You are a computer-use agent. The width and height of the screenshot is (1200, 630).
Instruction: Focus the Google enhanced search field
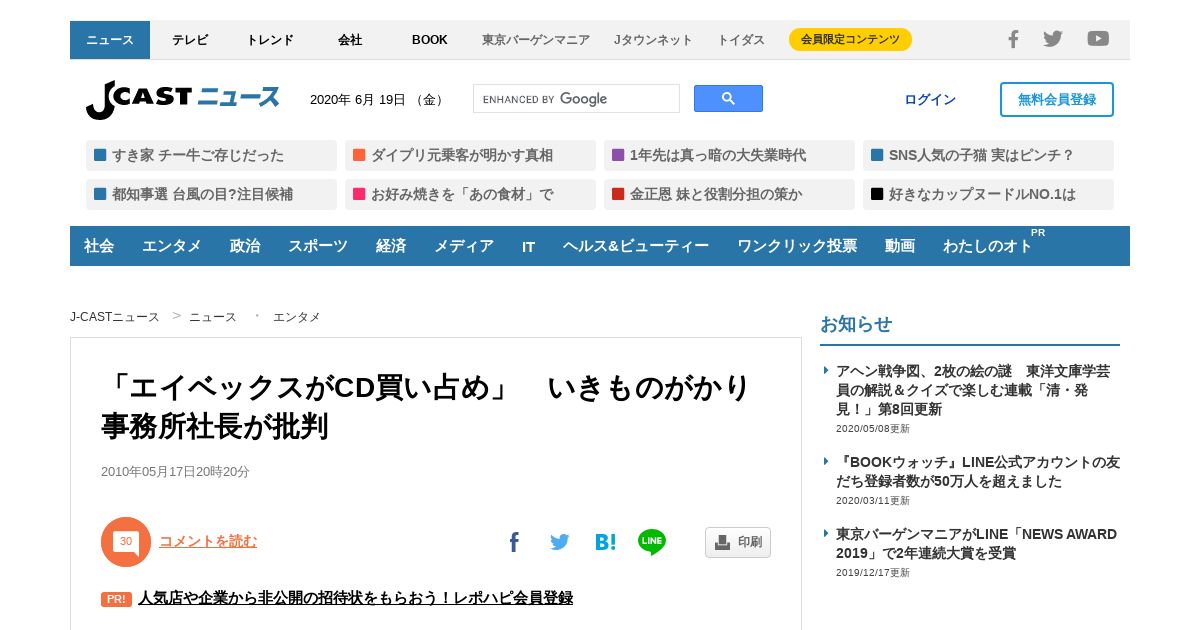(x=576, y=98)
